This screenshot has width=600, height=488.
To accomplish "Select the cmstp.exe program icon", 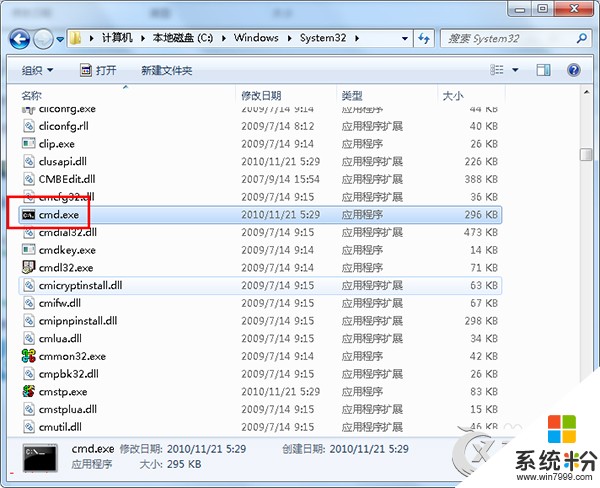I will point(29,391).
